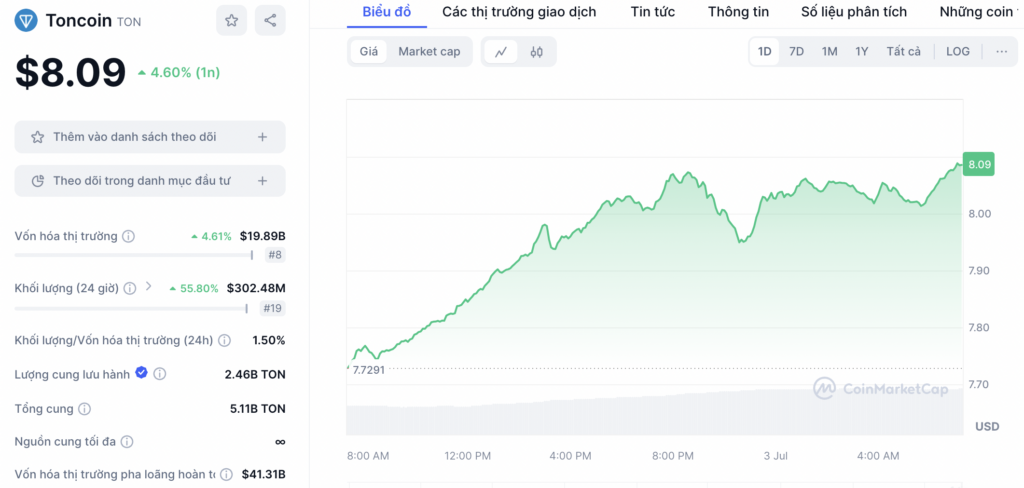Click info icon next to Khối lượng/Vốn hóa thị trường

(x=224, y=340)
